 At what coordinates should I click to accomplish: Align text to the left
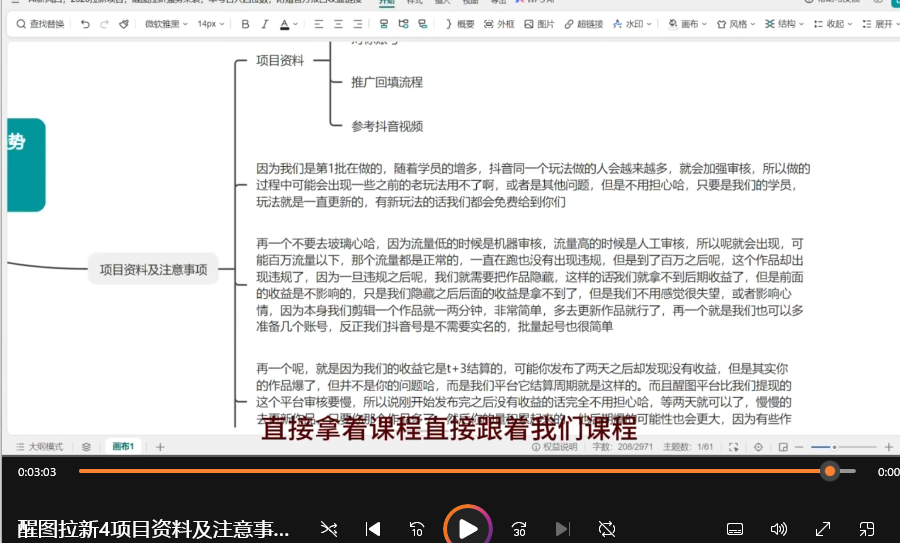[319, 24]
